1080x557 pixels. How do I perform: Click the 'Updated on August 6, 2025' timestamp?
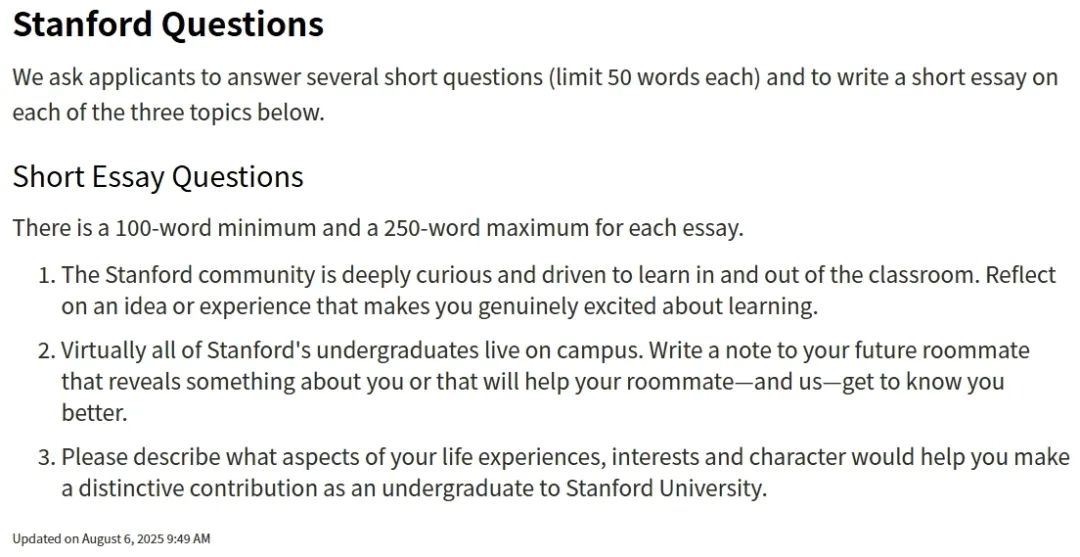[112, 539]
